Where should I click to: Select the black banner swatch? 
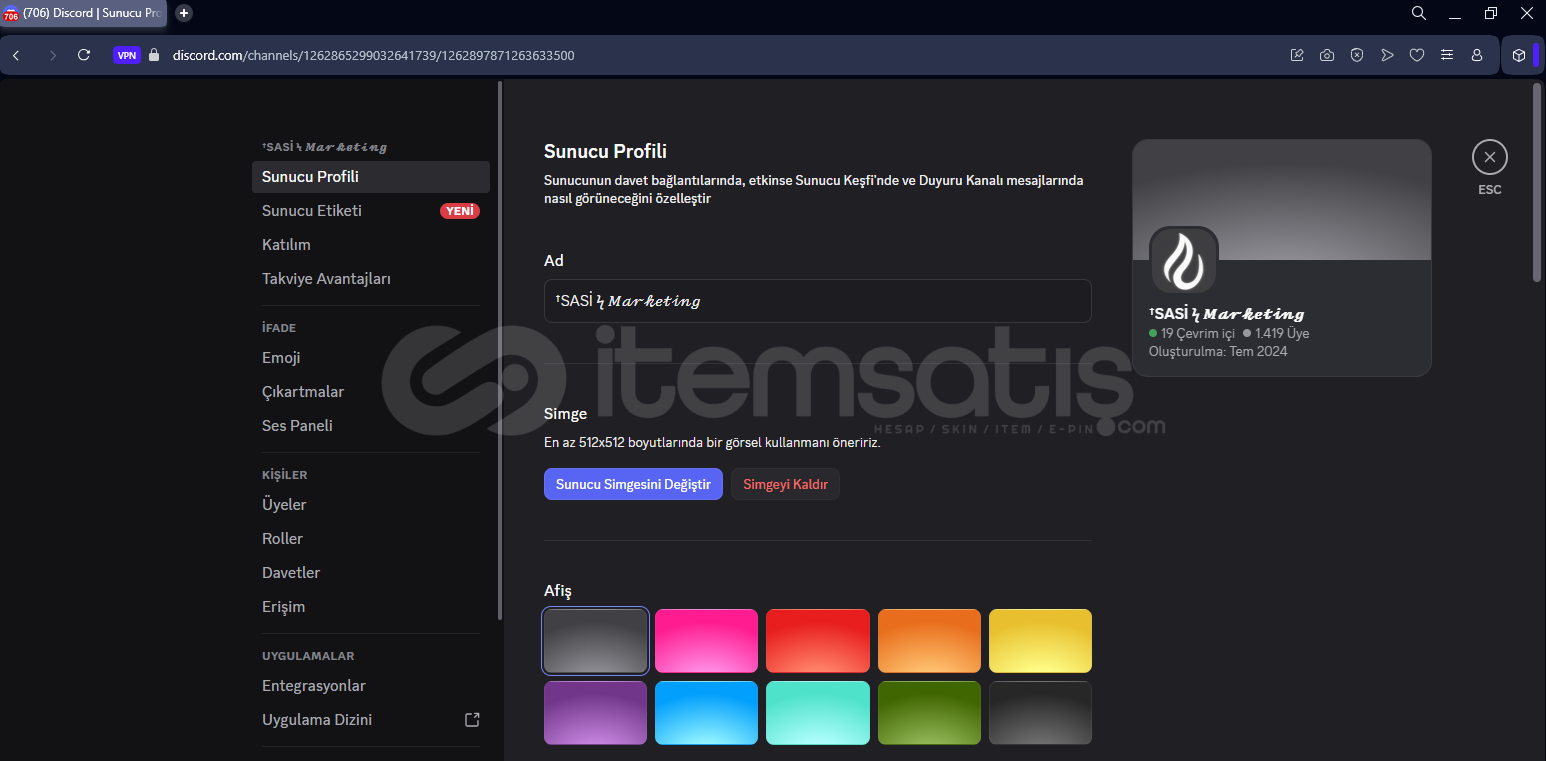(1040, 713)
